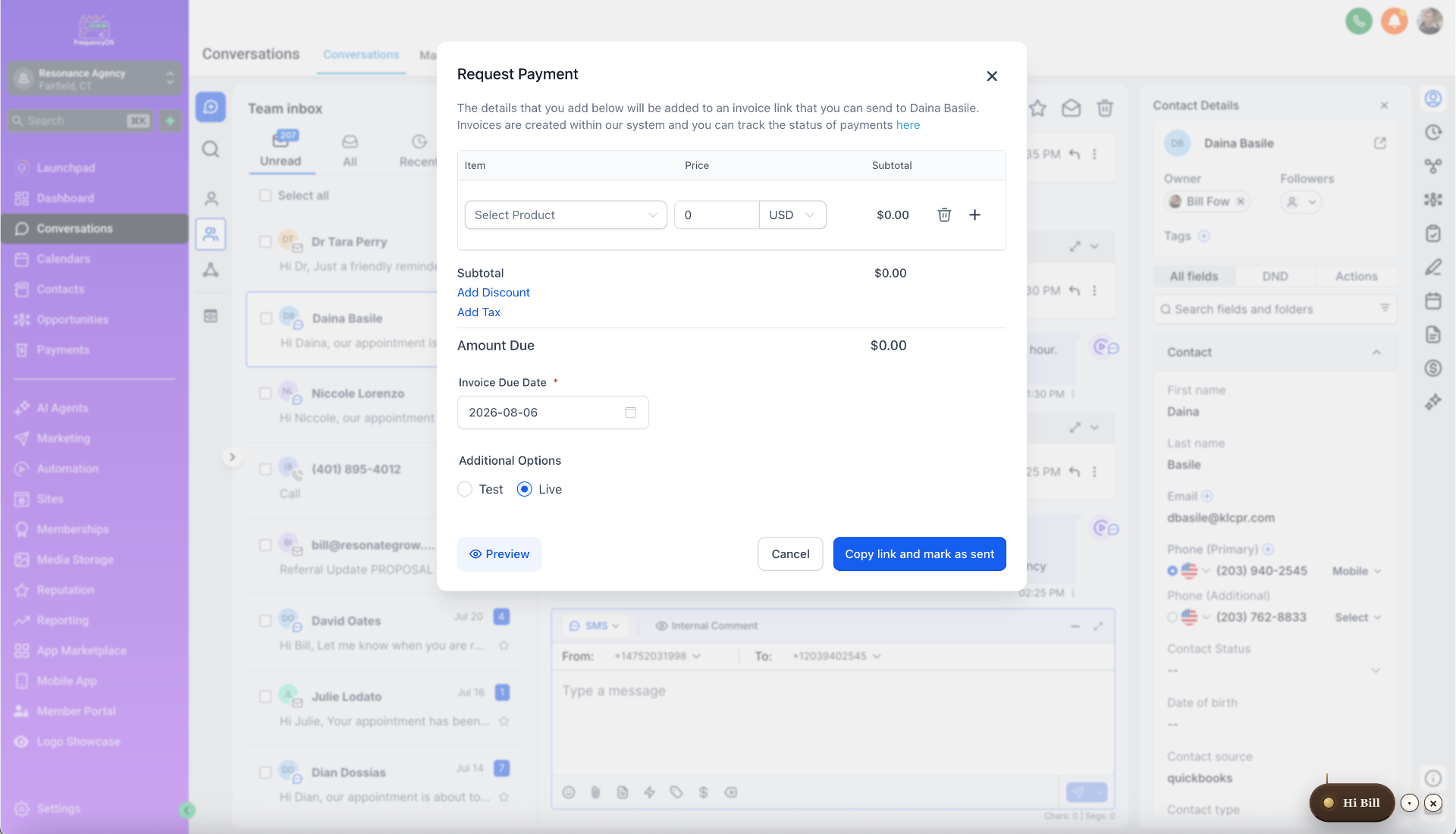
Task: Open From number dropdown +14752031998
Action: point(657,656)
